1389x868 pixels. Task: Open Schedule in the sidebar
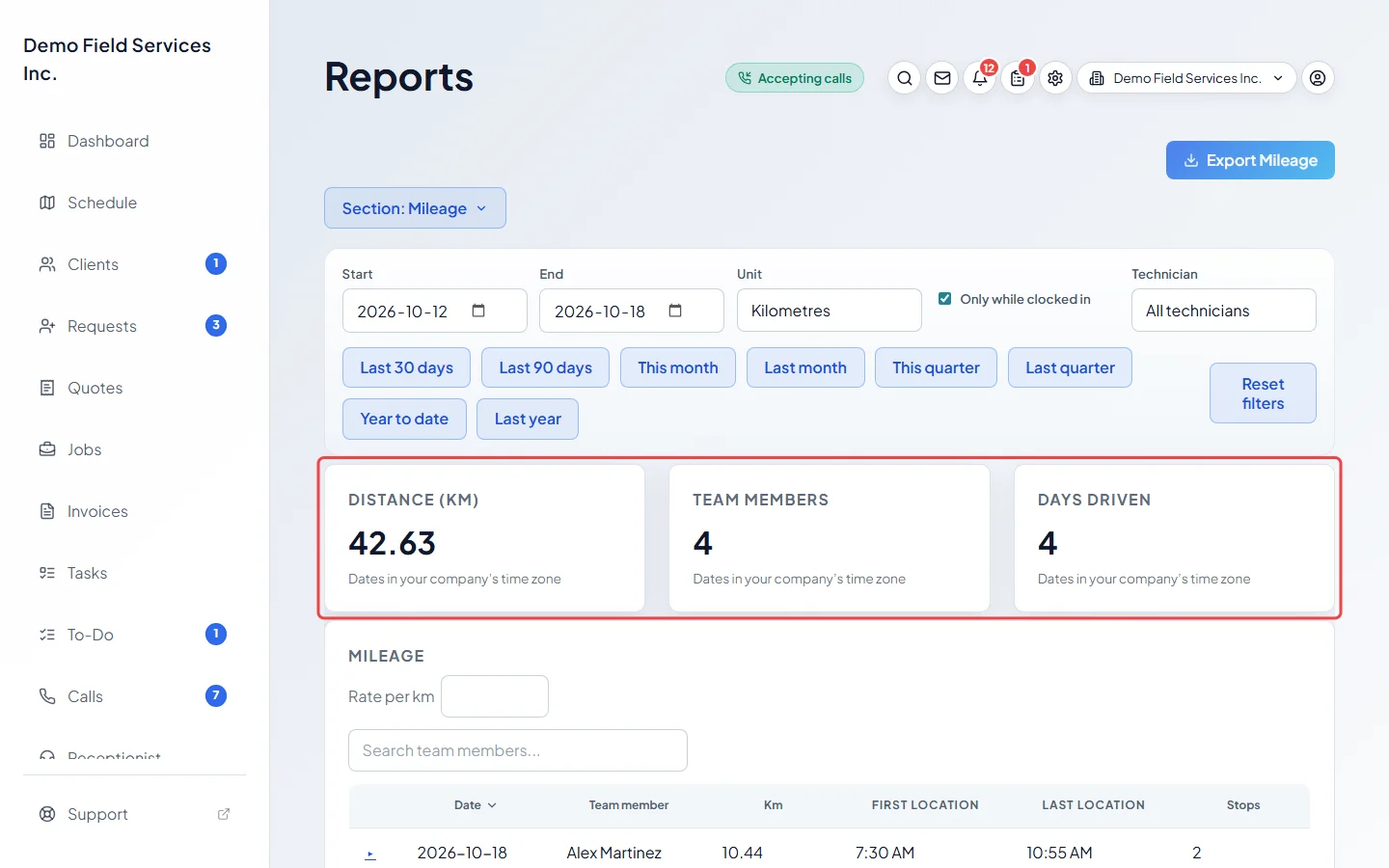click(x=135, y=203)
